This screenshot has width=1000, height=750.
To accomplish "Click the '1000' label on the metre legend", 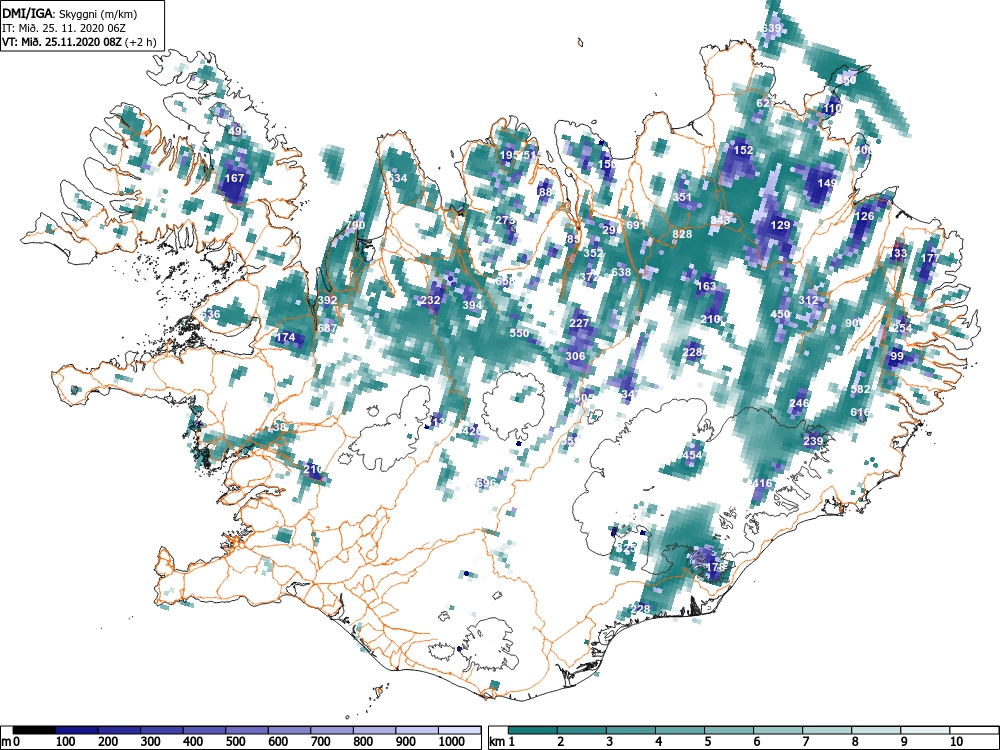I will pos(452,742).
